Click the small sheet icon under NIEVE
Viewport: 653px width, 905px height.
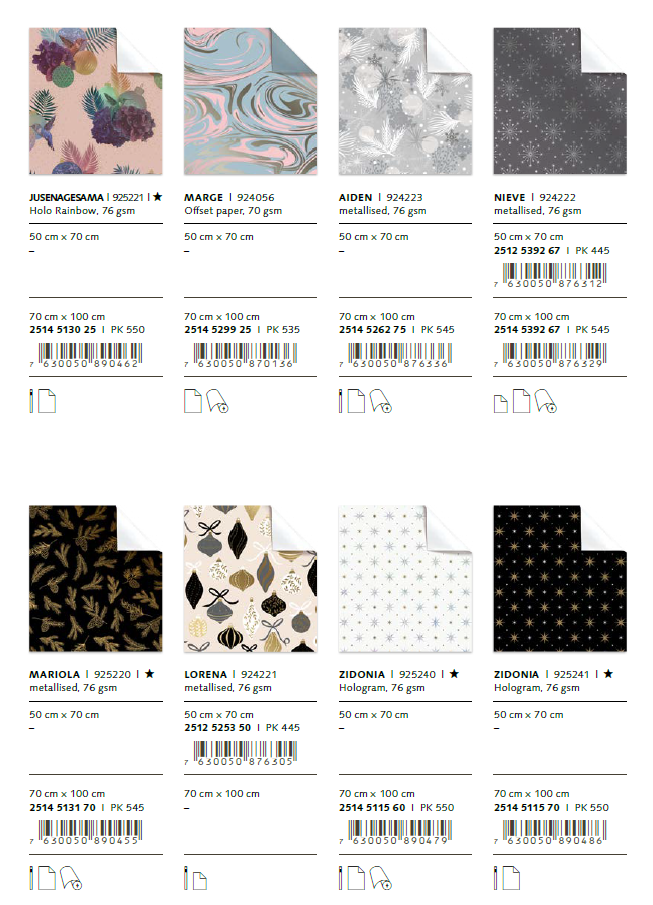point(501,404)
